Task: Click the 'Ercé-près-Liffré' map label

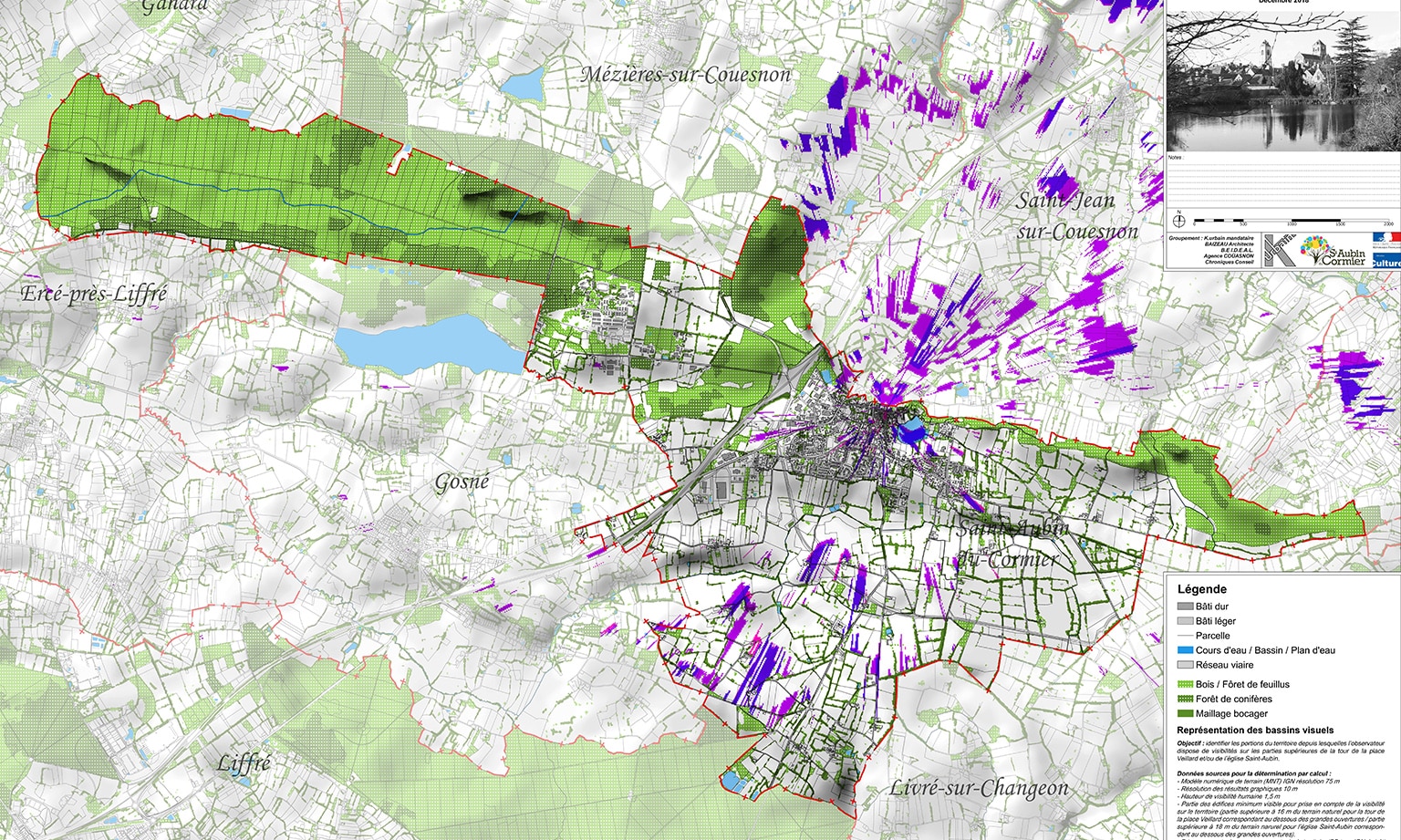Action: (x=95, y=294)
